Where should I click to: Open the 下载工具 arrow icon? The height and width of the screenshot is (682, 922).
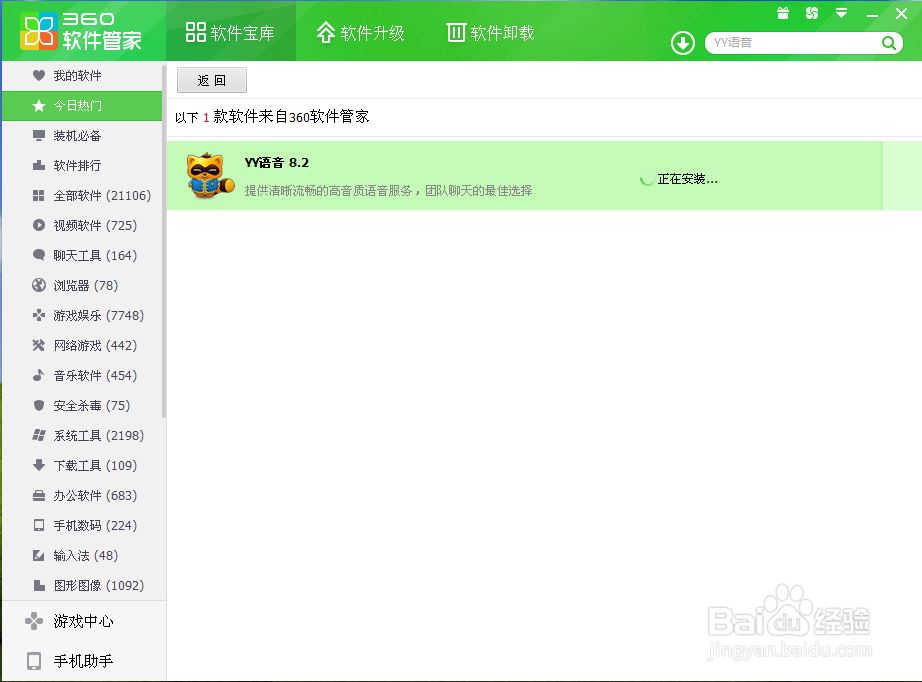(39, 465)
